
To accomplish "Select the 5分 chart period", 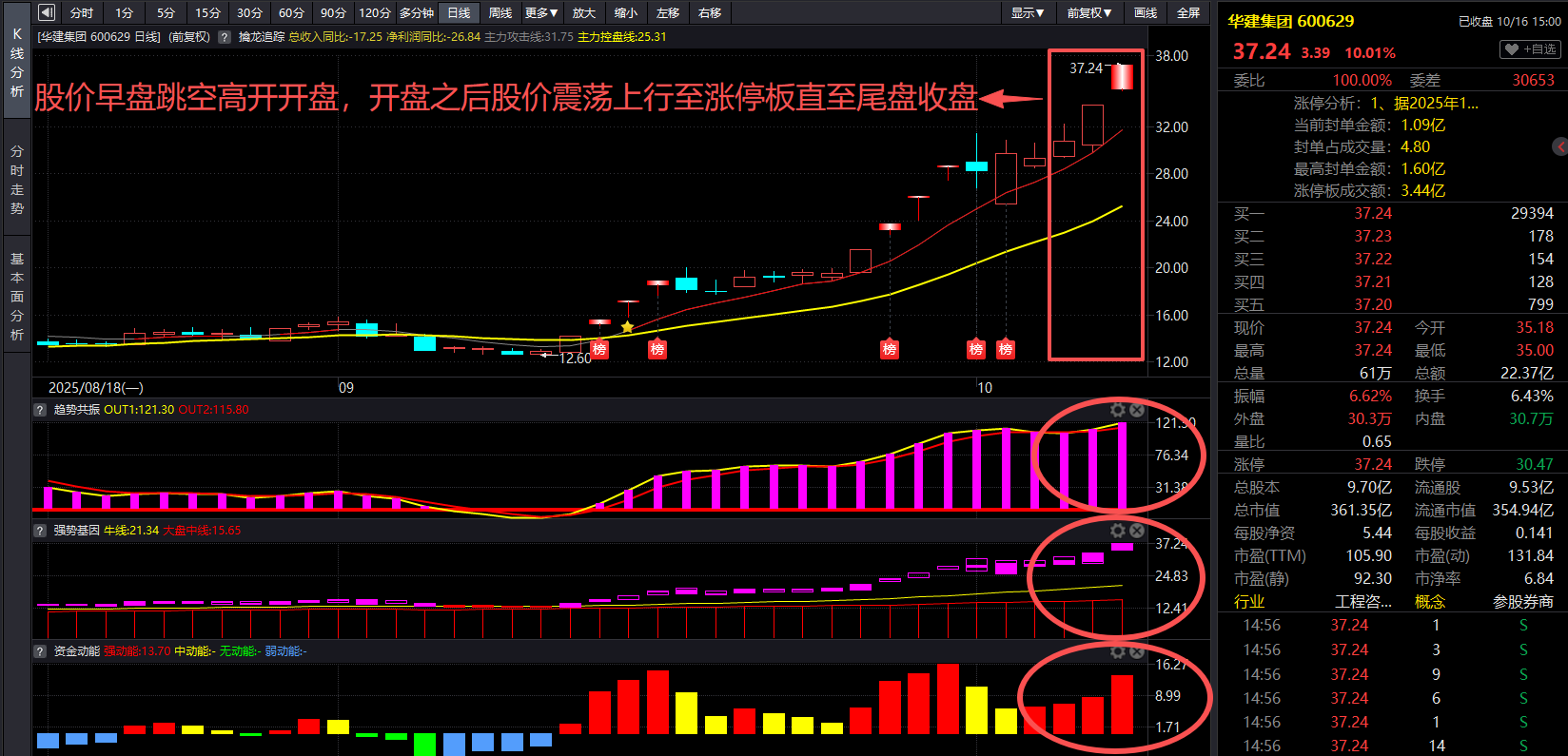I will [166, 12].
